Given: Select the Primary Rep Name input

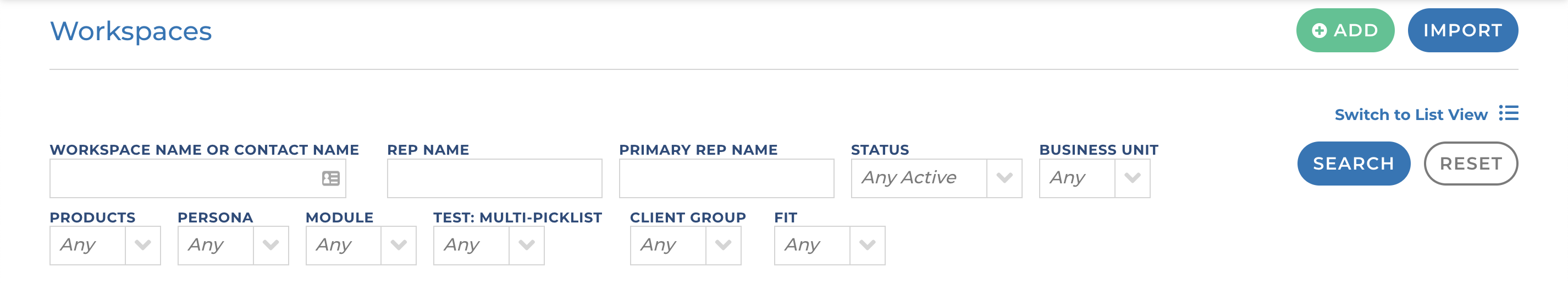Looking at the screenshot, I should coord(726,178).
